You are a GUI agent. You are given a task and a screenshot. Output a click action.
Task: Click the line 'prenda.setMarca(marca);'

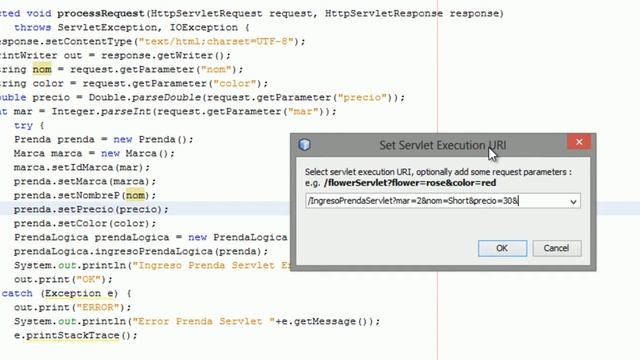click(85, 181)
